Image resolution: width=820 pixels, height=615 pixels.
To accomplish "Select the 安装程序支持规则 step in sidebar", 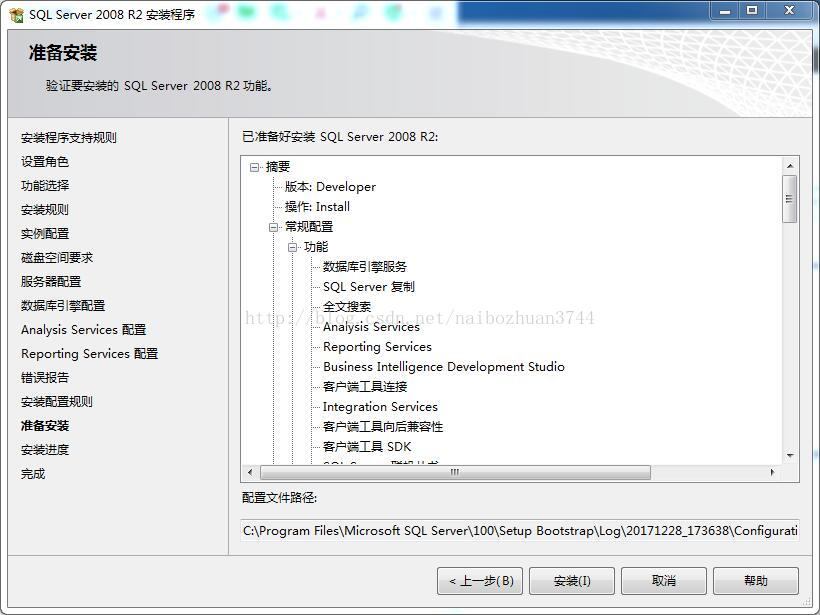I will click(69, 138).
